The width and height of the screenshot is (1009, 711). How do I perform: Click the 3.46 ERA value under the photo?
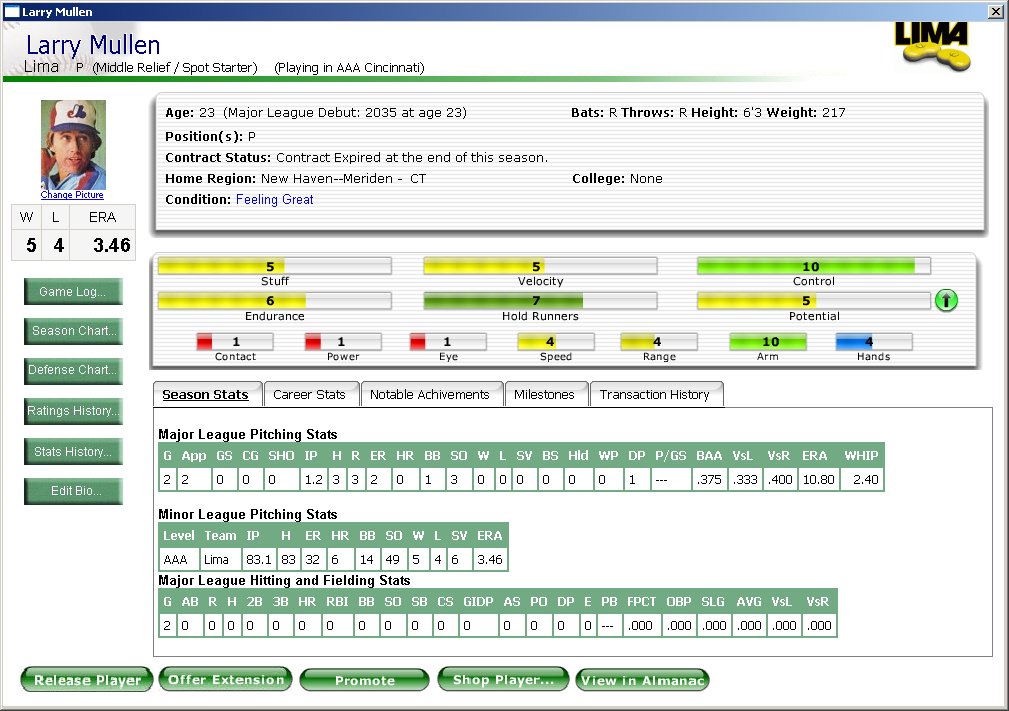coord(111,245)
